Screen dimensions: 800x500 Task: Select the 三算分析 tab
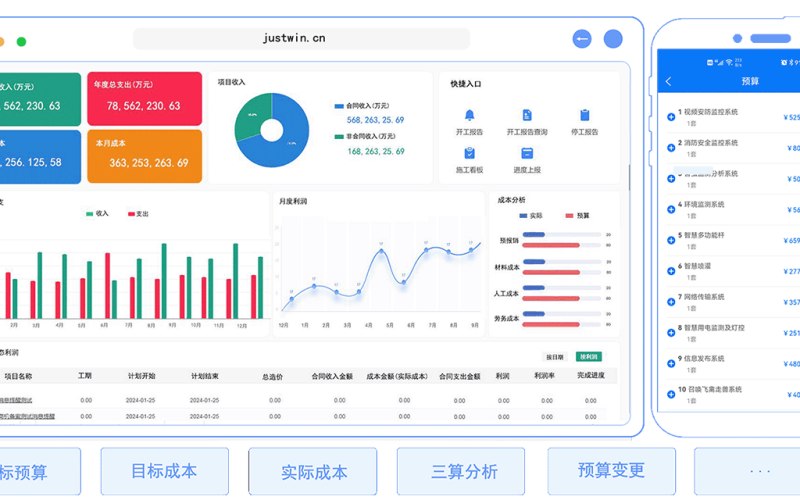coord(463,471)
